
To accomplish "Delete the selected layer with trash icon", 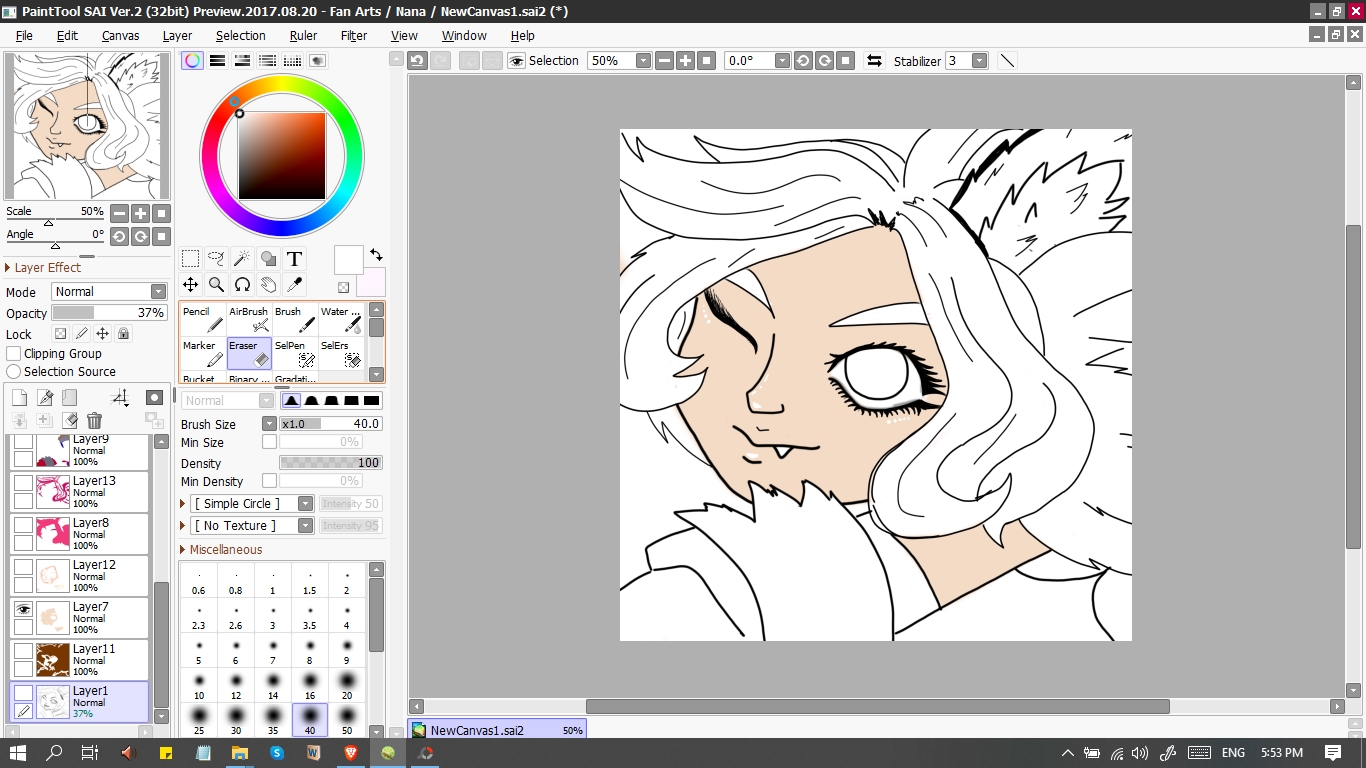I will 94,421.
